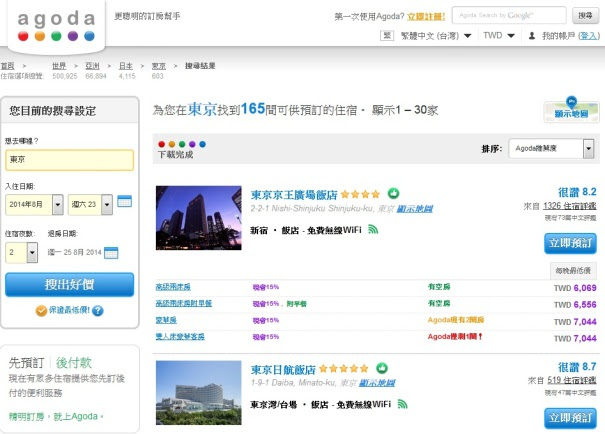The image size is (605, 434).
Task: Open the 東京日航飯店 building thumbnail
Action: (x=199, y=393)
